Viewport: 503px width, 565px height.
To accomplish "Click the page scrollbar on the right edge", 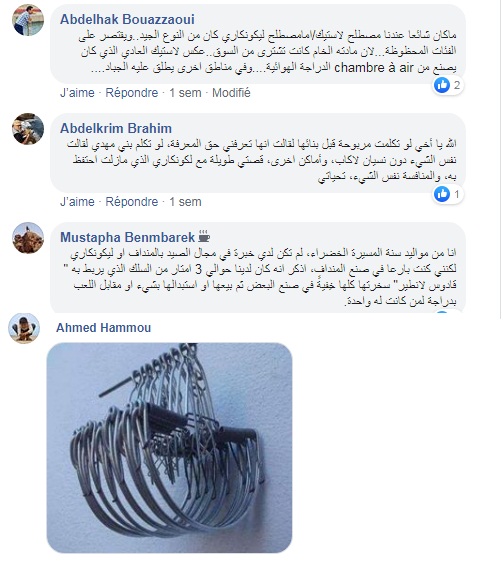I will pos(502,159).
